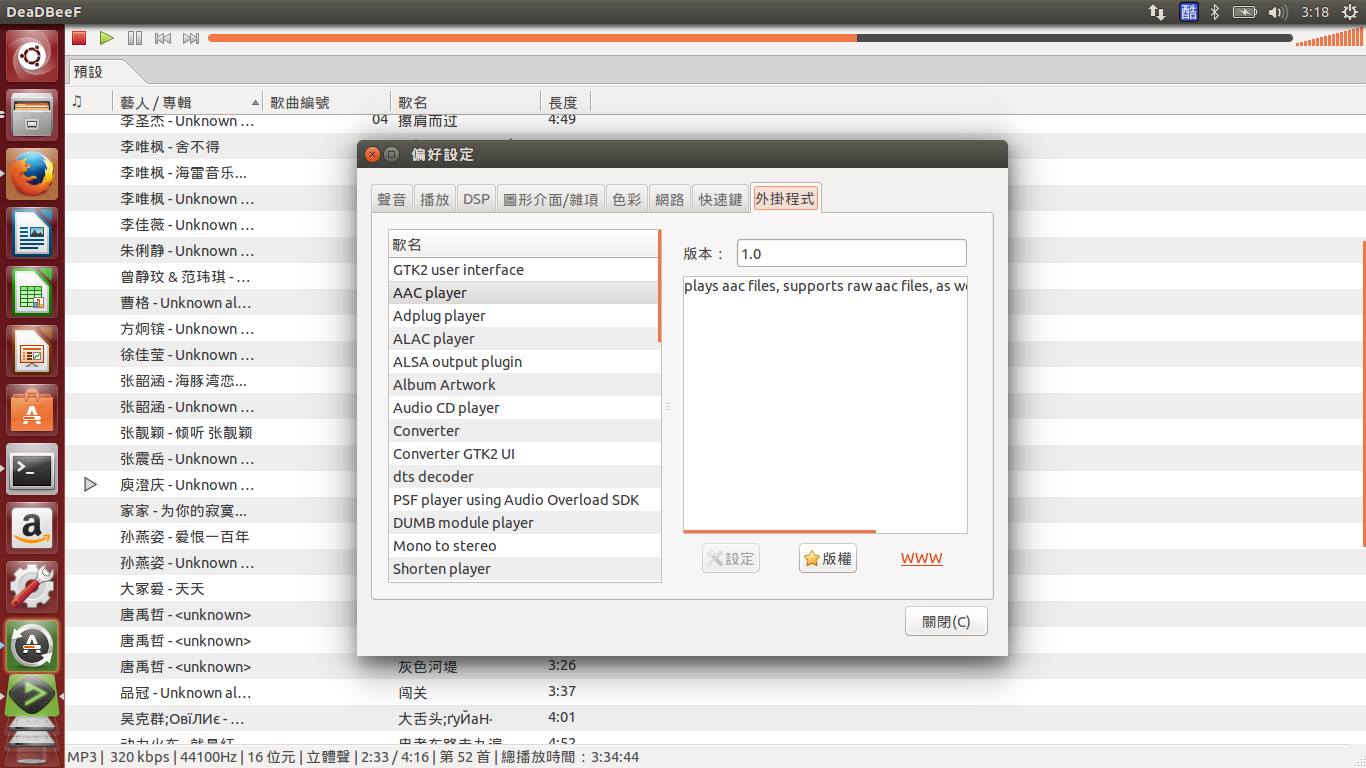The width and height of the screenshot is (1366, 768).
Task: Open LibreOffice Writer from the launcher
Action: 33,233
